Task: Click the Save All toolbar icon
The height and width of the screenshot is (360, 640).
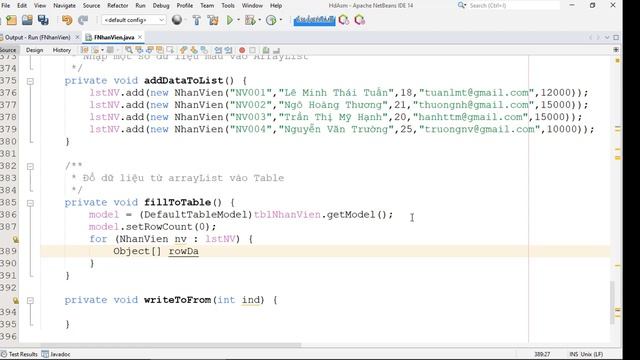Action: tap(43, 20)
